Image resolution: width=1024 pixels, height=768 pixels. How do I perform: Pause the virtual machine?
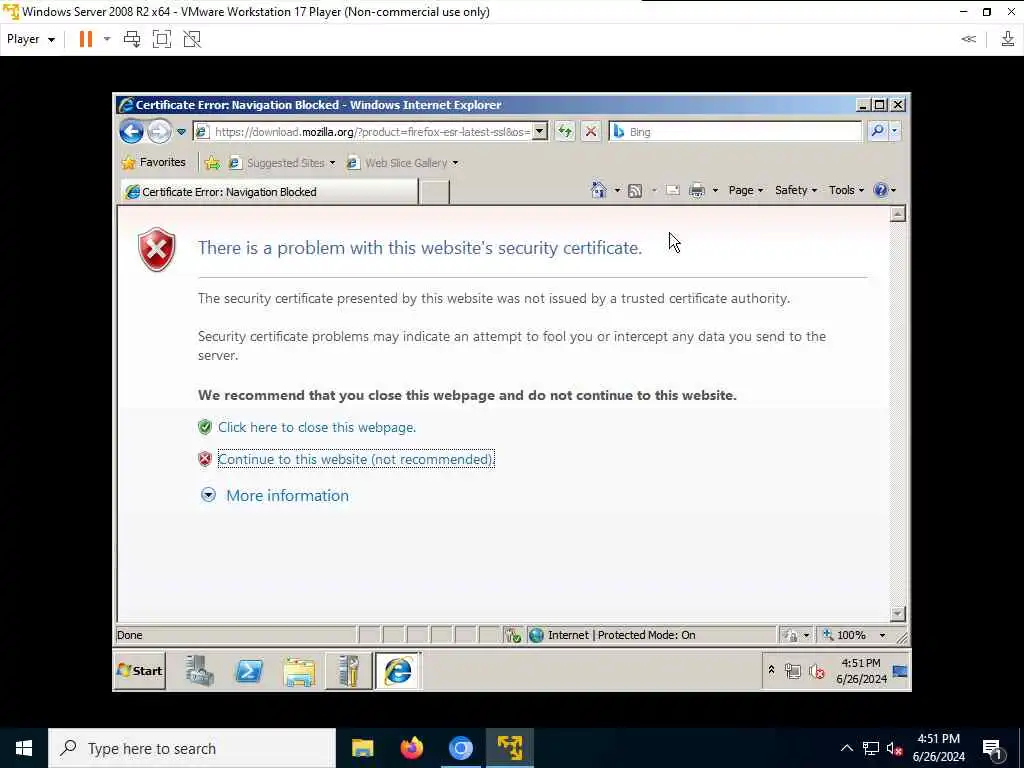86,39
